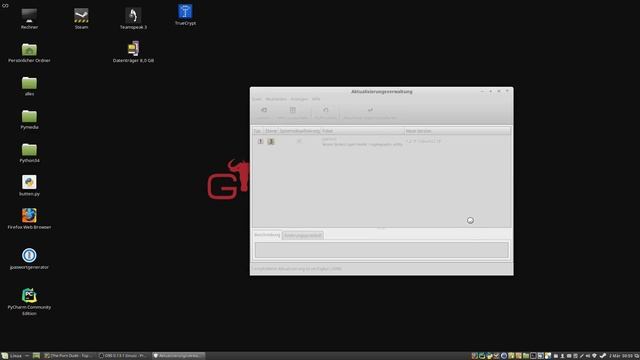Open the clock in the panel

click(620, 356)
